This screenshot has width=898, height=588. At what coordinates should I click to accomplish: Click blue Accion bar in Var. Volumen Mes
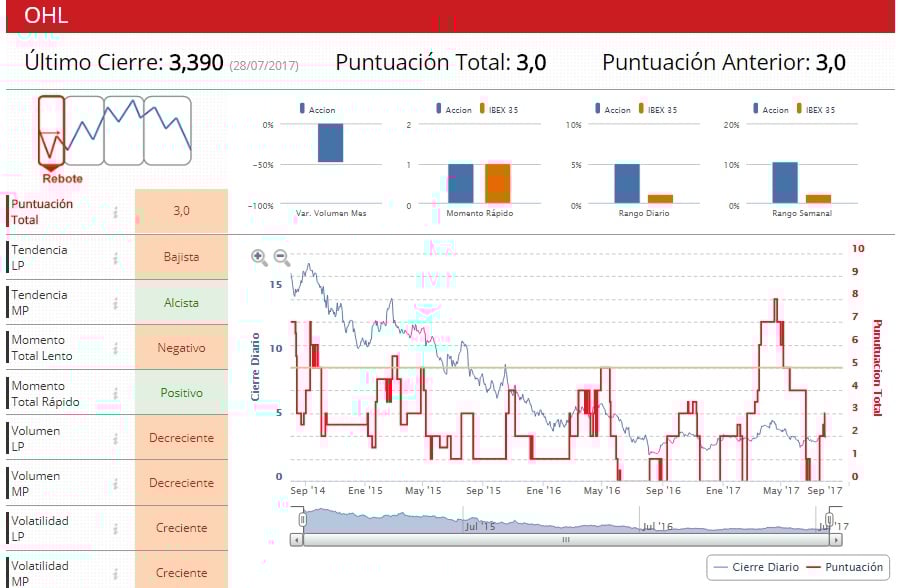(330, 143)
